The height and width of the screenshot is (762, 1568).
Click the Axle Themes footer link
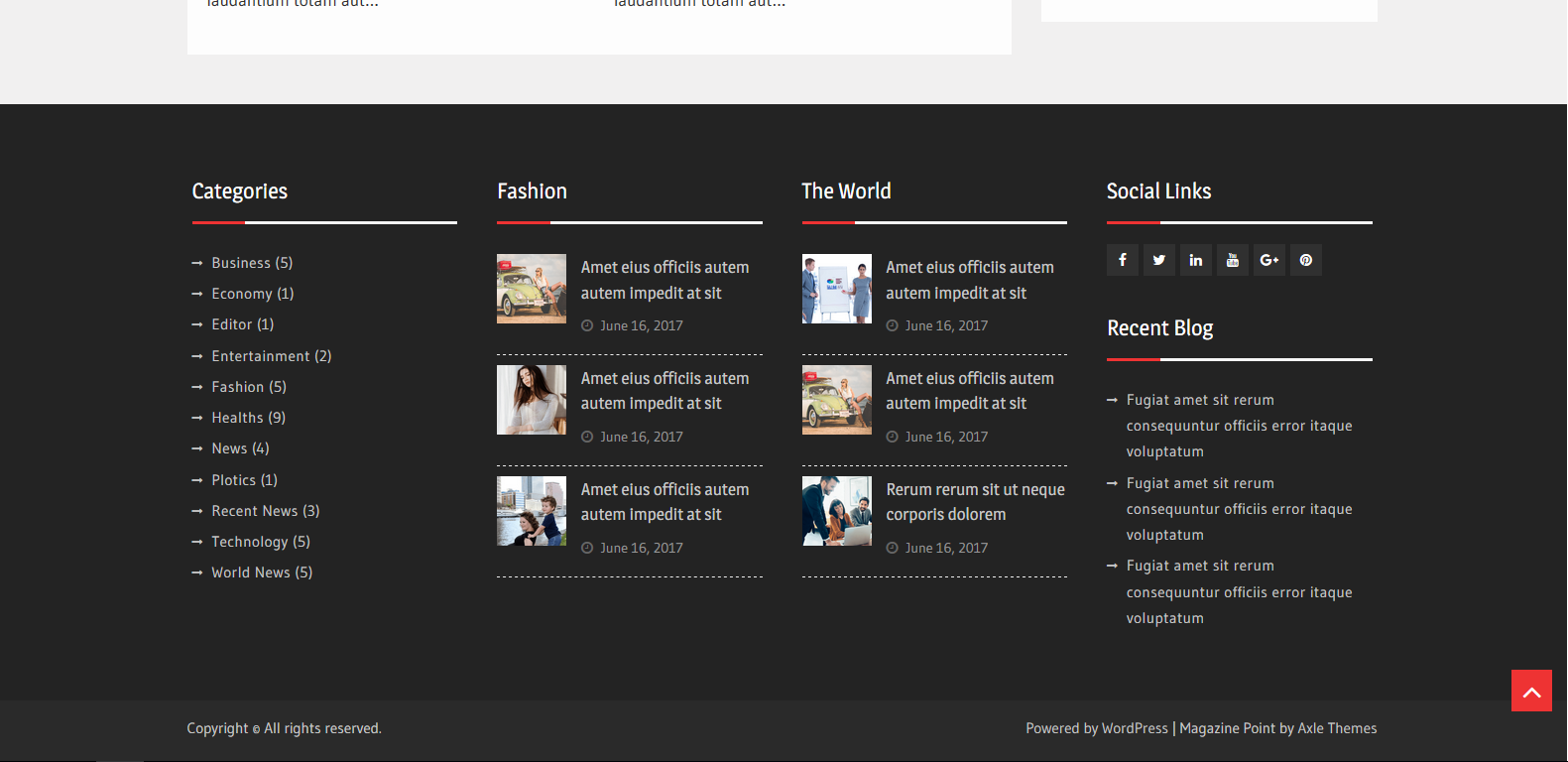[x=1337, y=728]
